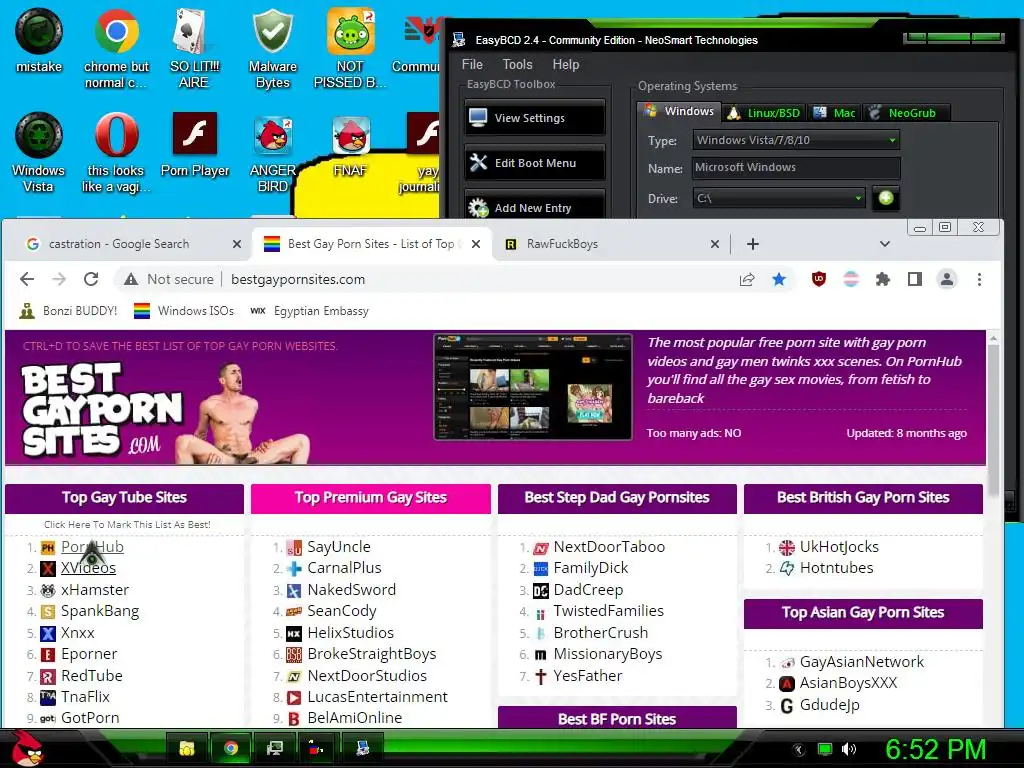Switch to the Mac tab in EasyBCD
The height and width of the screenshot is (768, 1024).
pyautogui.click(x=834, y=112)
